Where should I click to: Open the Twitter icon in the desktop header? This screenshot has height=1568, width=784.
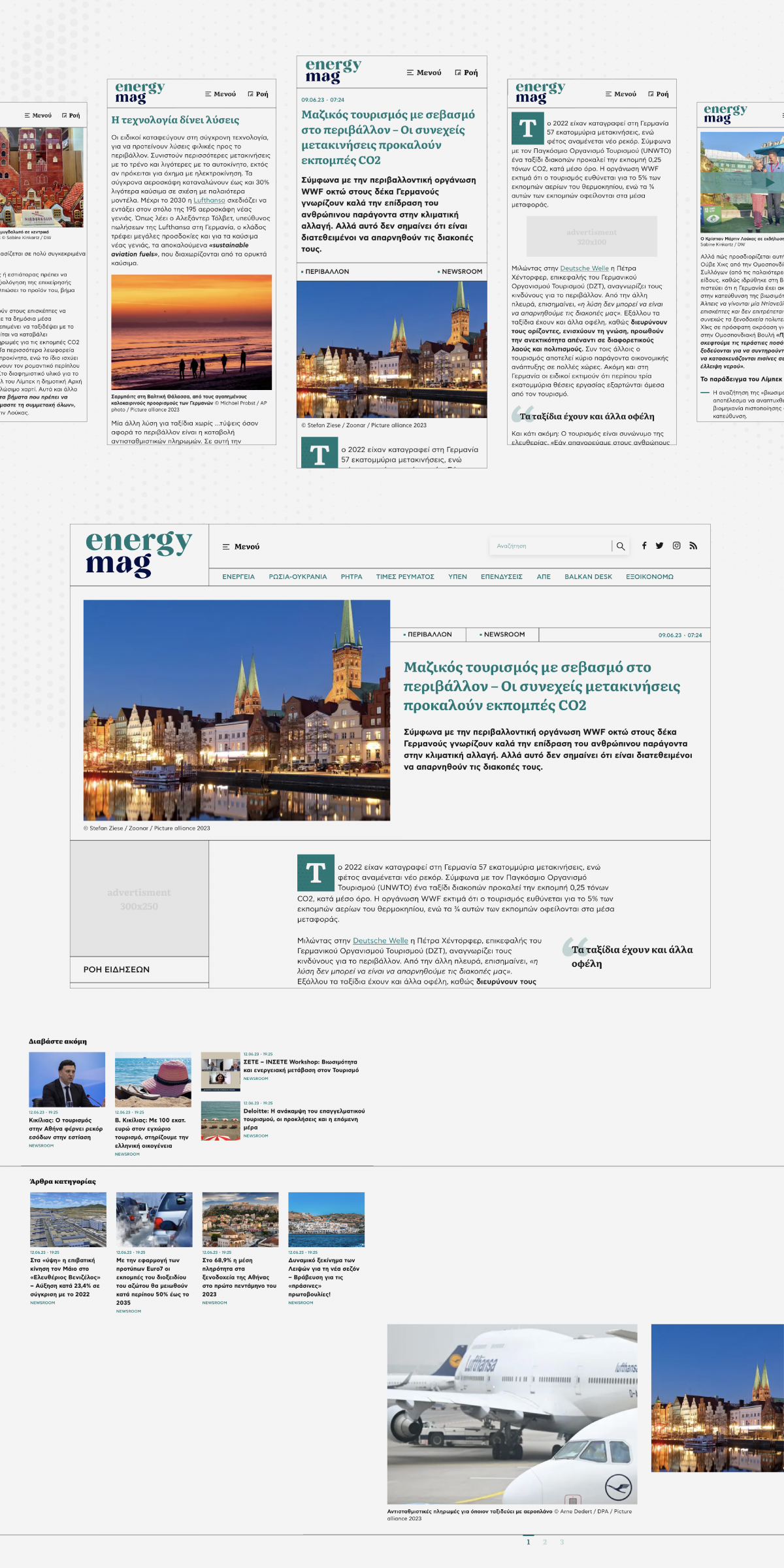pyautogui.click(x=660, y=546)
